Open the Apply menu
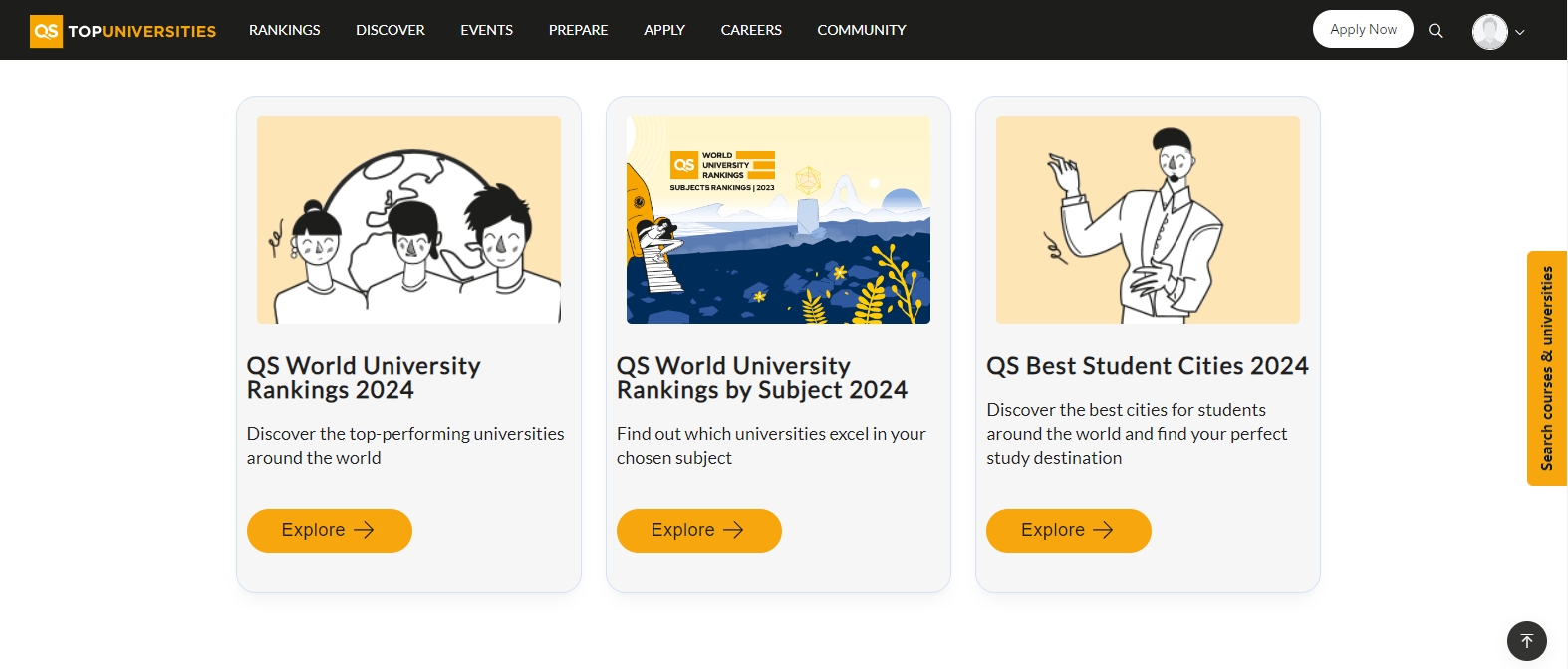The height and width of the screenshot is (669, 1568). tap(664, 30)
